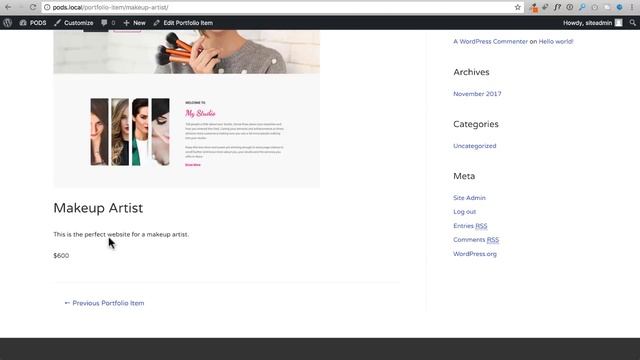
Task: Click the blue hexagon extension icon
Action: 619,7
